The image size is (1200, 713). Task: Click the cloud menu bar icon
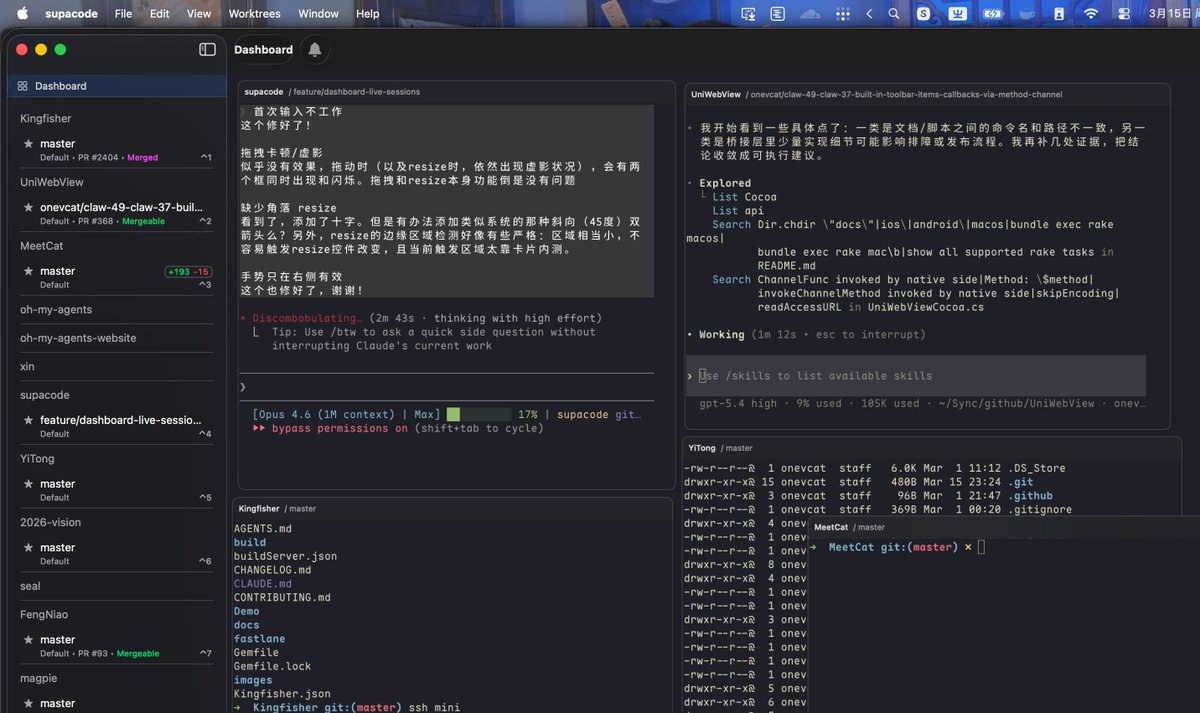click(810, 13)
